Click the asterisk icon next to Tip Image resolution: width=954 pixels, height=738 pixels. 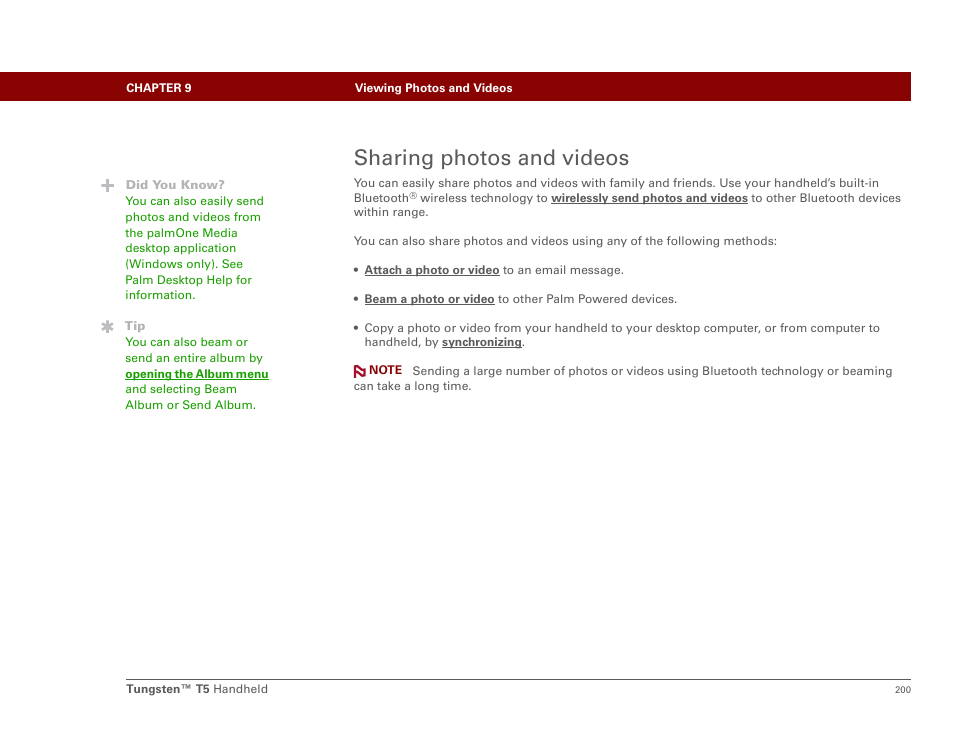(108, 327)
